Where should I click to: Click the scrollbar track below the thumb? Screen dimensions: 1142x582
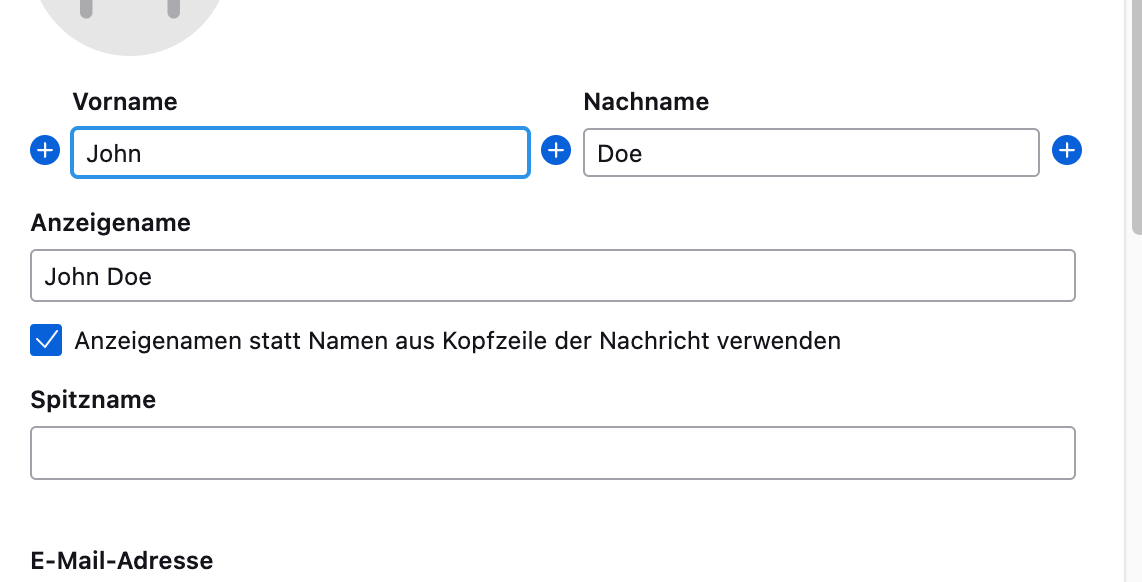pos(1135,400)
